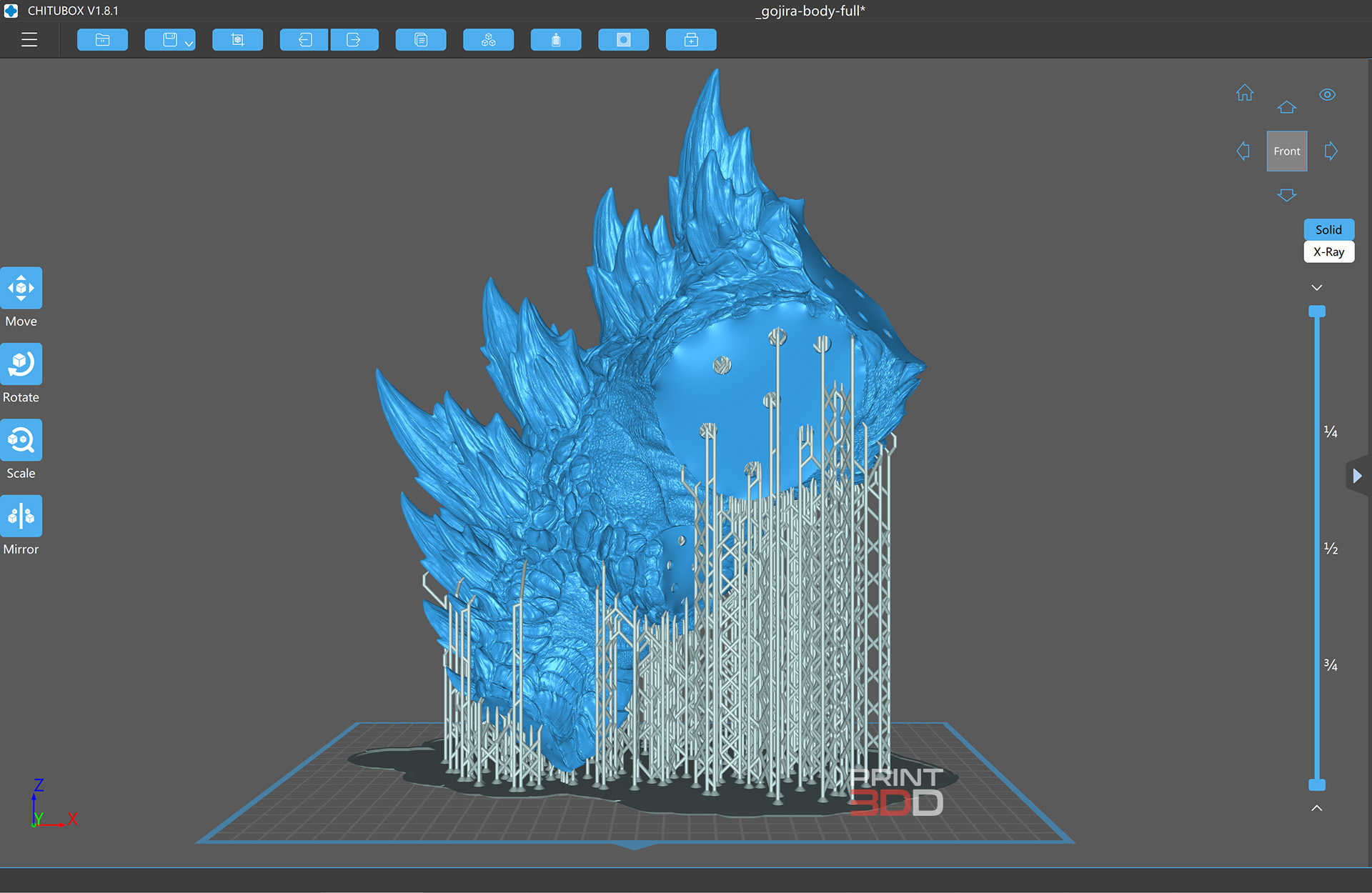Click the Undo toolbar icon
This screenshot has width=1372, height=893.
pos(304,40)
